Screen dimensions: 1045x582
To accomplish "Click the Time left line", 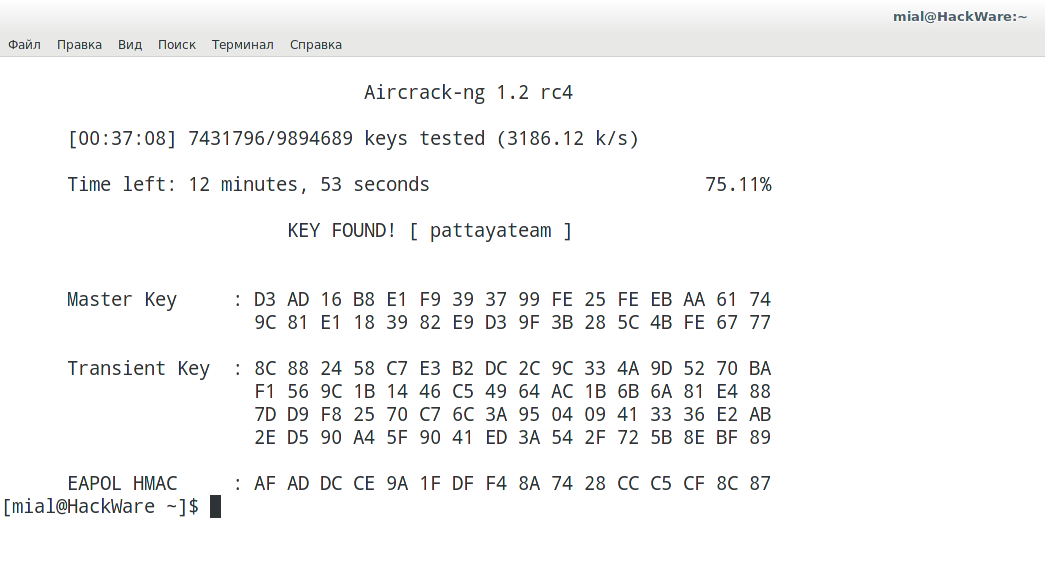I will (x=248, y=185).
